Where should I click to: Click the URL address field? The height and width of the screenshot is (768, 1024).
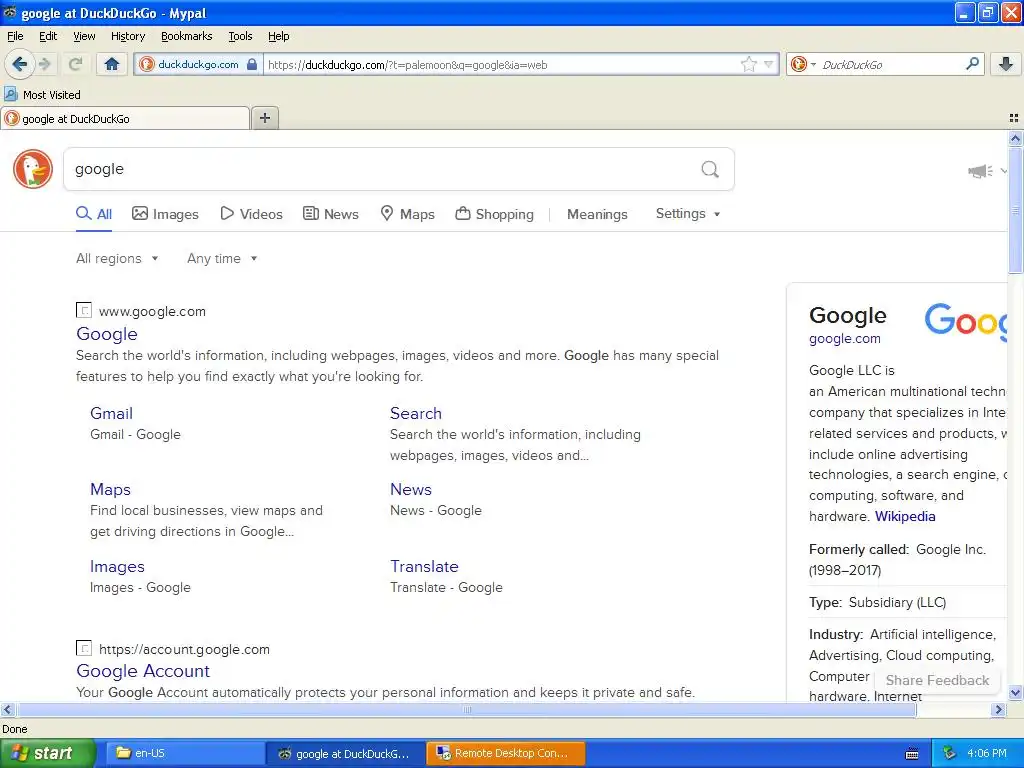(x=500, y=65)
